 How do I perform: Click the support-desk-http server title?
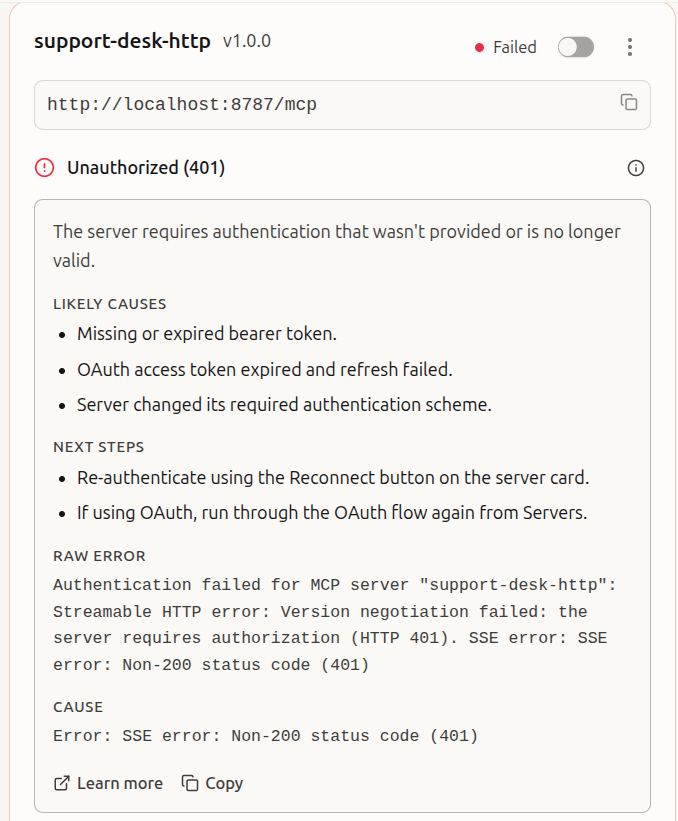(x=123, y=41)
